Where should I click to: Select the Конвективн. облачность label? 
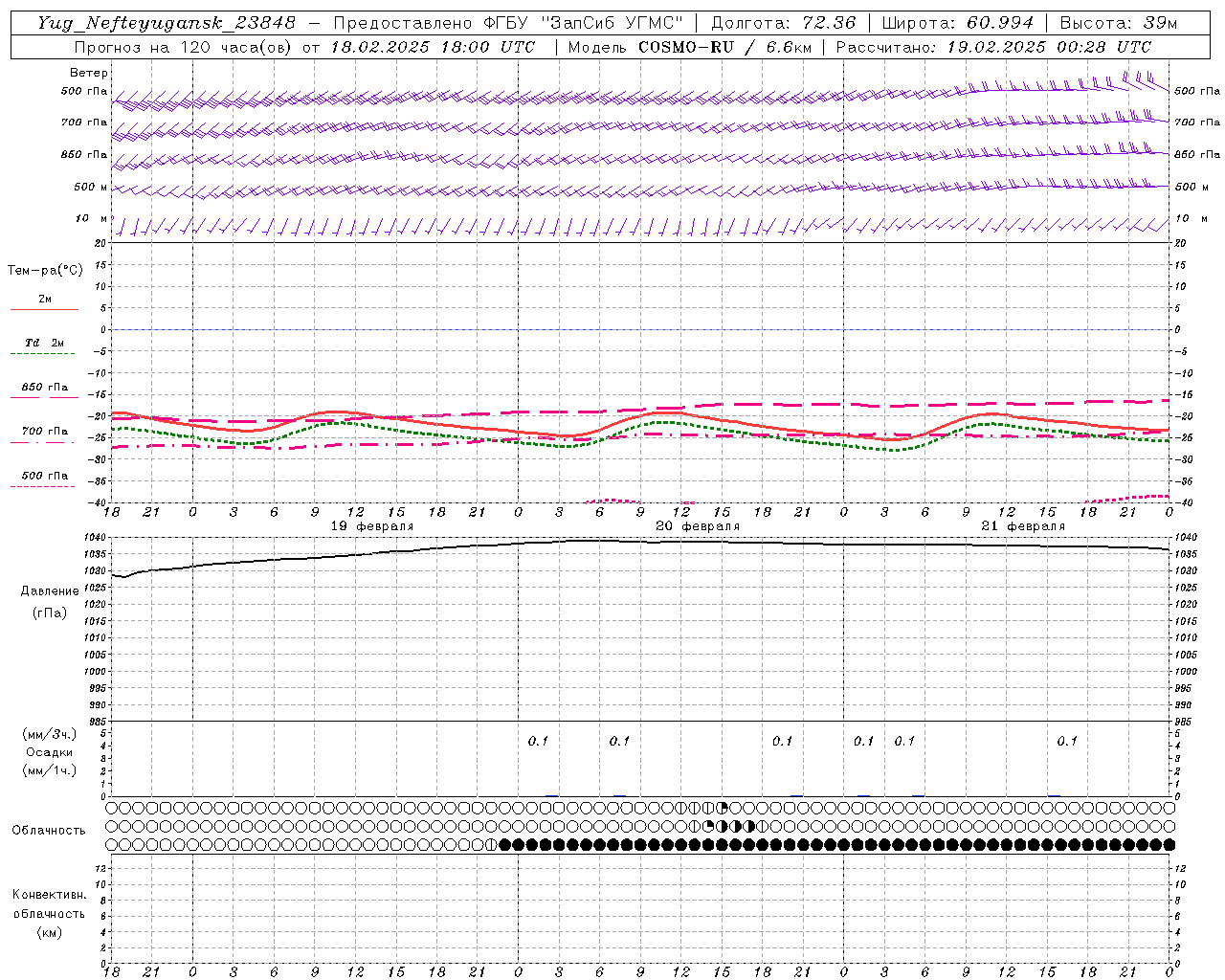[49, 904]
